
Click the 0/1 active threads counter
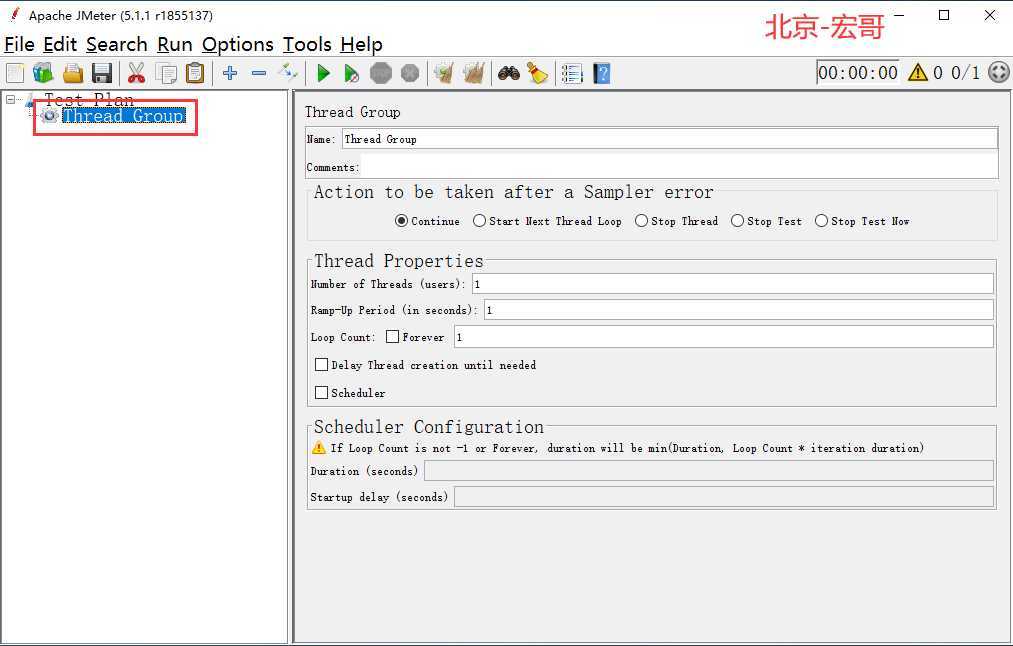point(965,72)
